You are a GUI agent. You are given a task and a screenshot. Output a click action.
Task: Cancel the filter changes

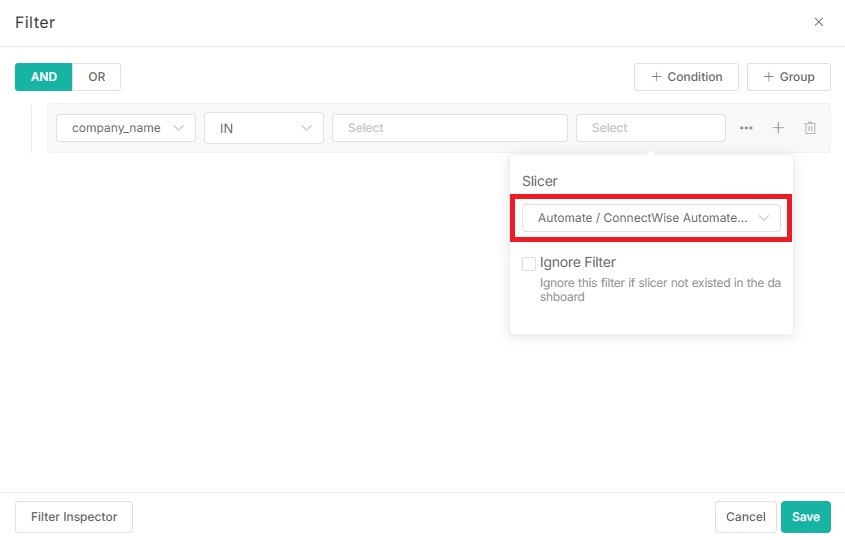point(745,517)
